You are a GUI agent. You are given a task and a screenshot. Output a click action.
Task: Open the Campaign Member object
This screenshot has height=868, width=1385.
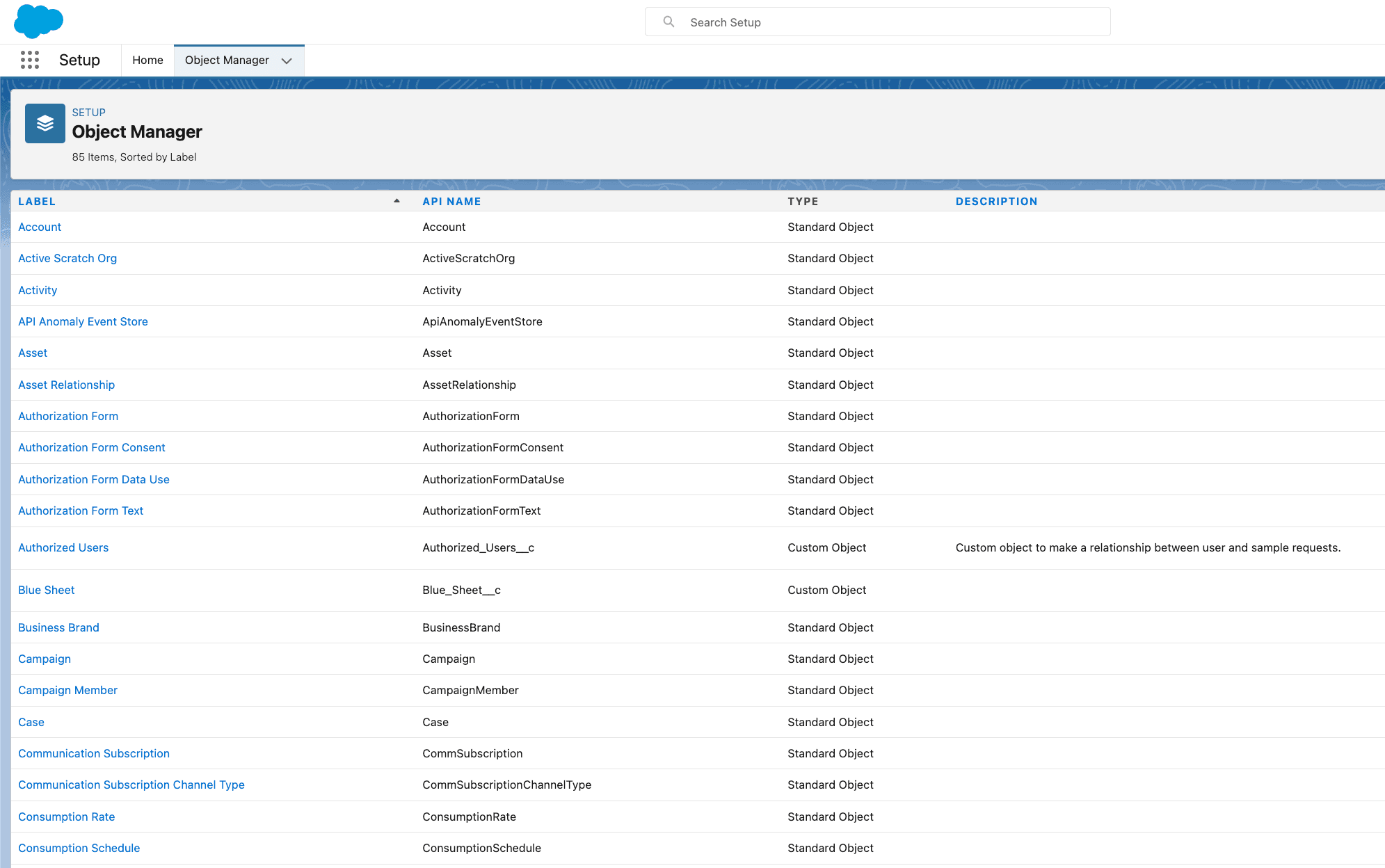pyautogui.click(x=67, y=690)
